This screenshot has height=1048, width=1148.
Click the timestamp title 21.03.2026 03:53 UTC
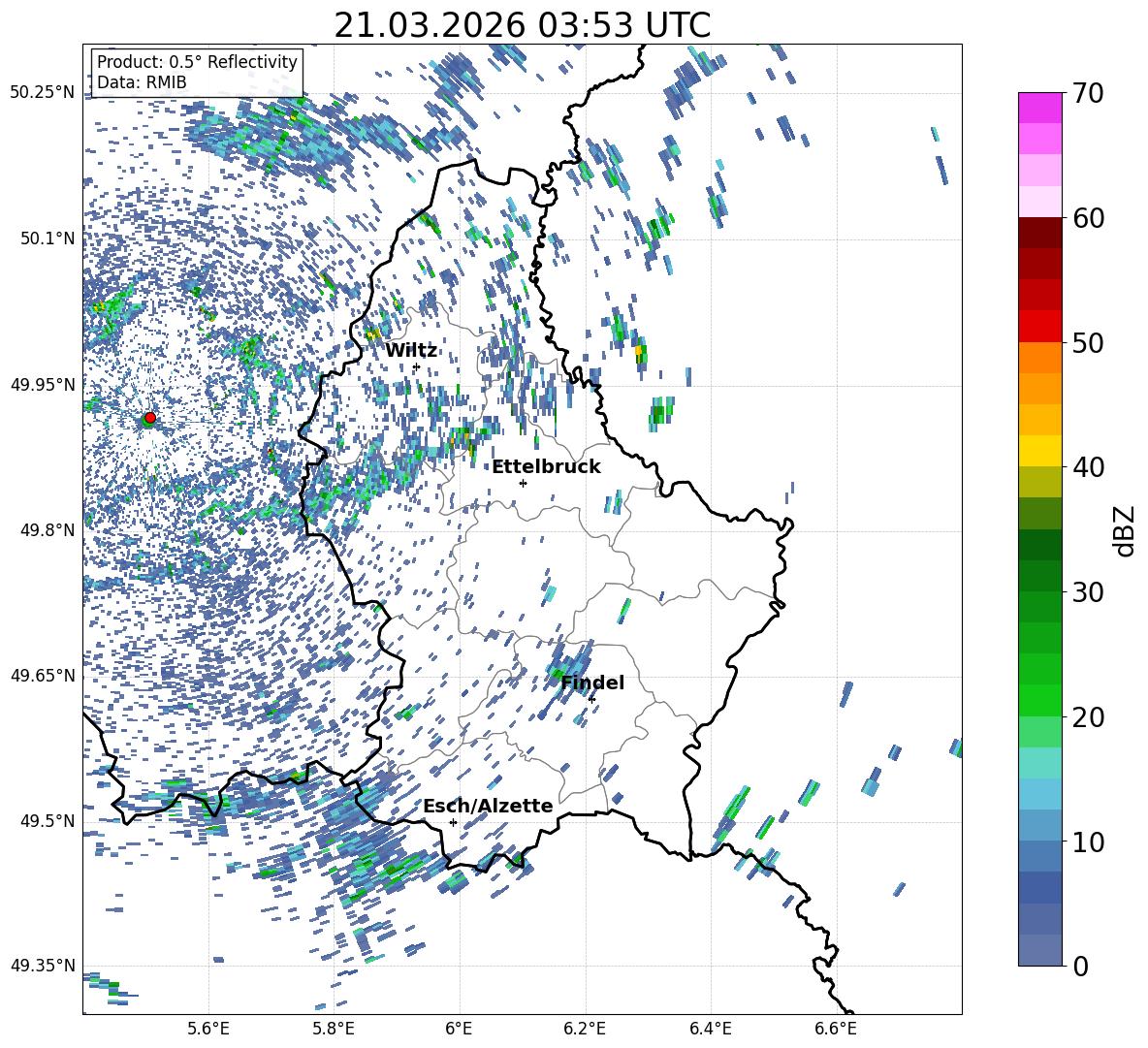[522, 25]
